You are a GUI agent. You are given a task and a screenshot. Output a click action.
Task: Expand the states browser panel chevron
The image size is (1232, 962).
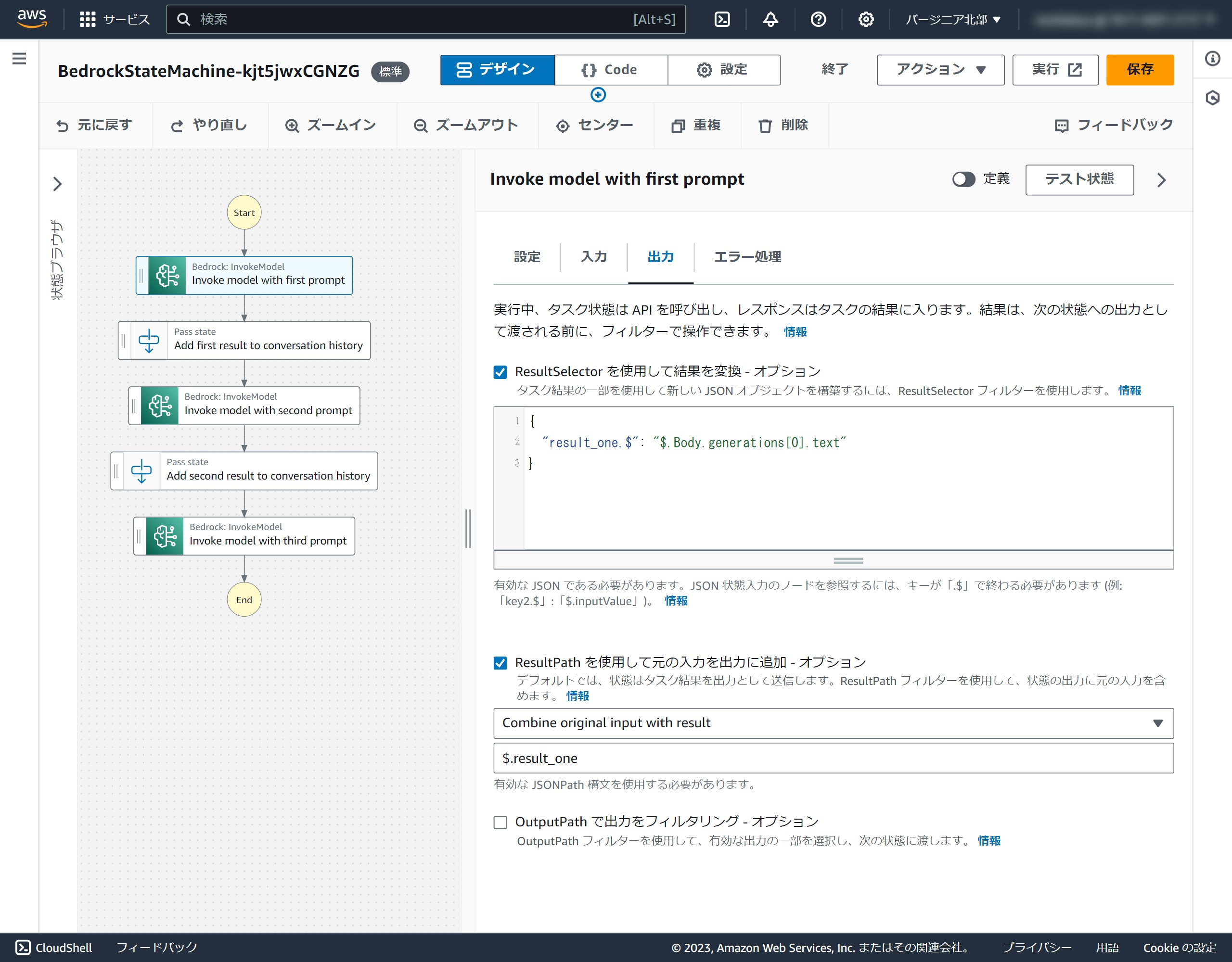pos(58,184)
